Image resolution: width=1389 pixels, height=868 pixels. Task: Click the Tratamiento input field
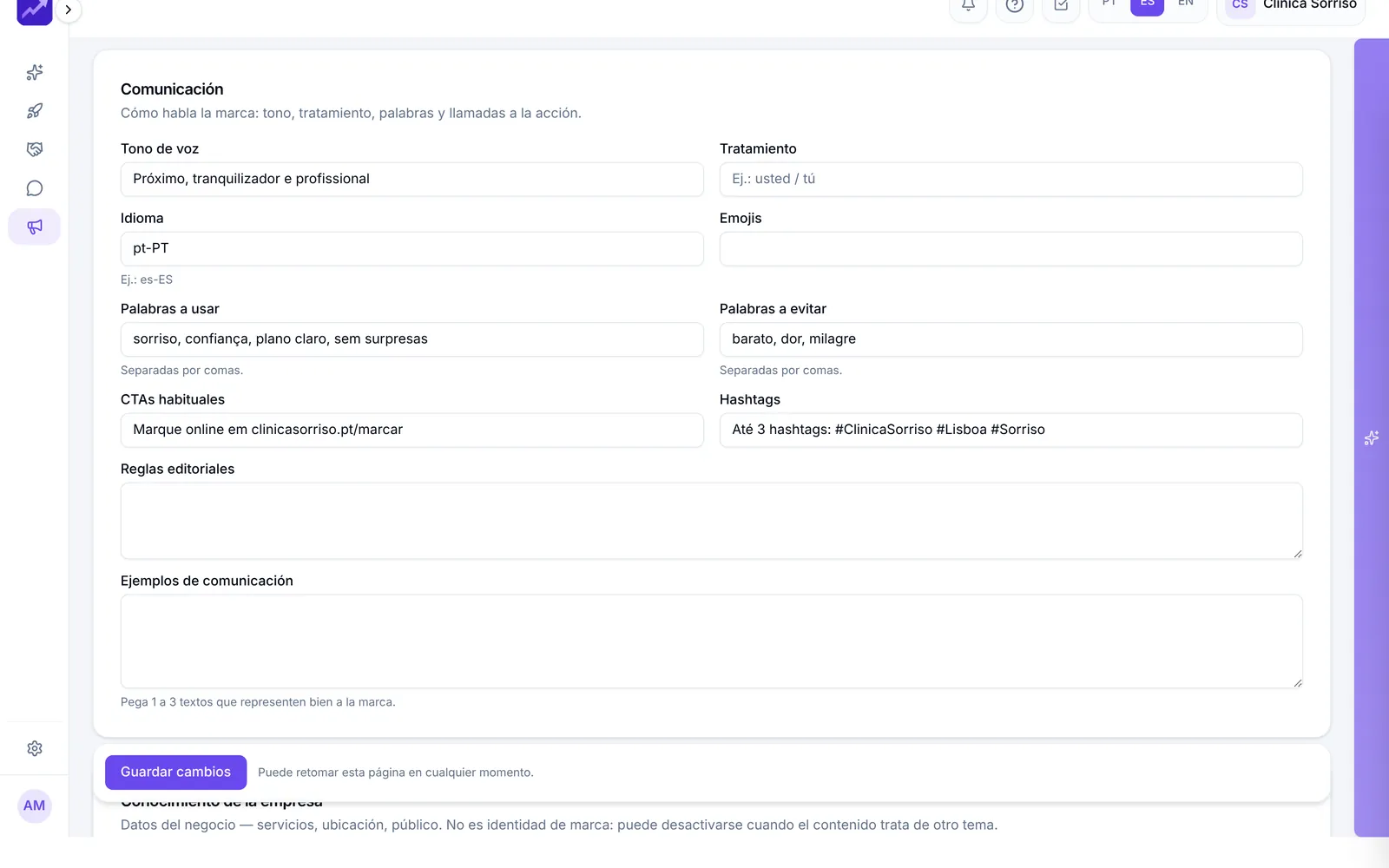pos(1011,179)
